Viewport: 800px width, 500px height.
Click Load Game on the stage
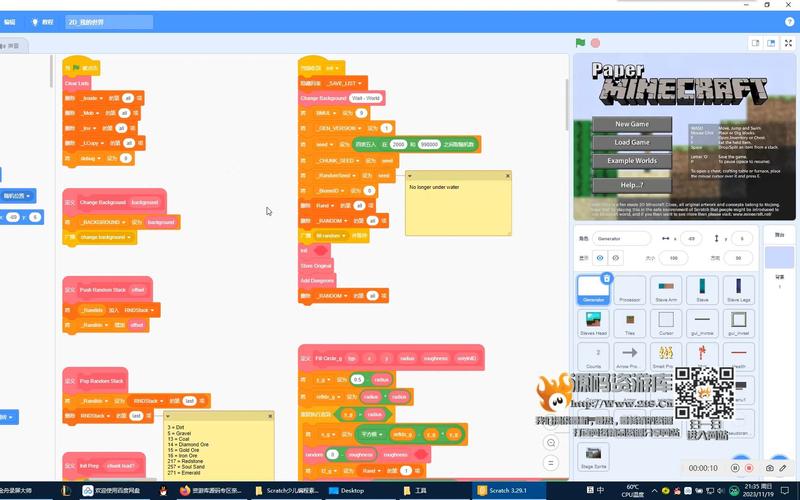coord(632,142)
